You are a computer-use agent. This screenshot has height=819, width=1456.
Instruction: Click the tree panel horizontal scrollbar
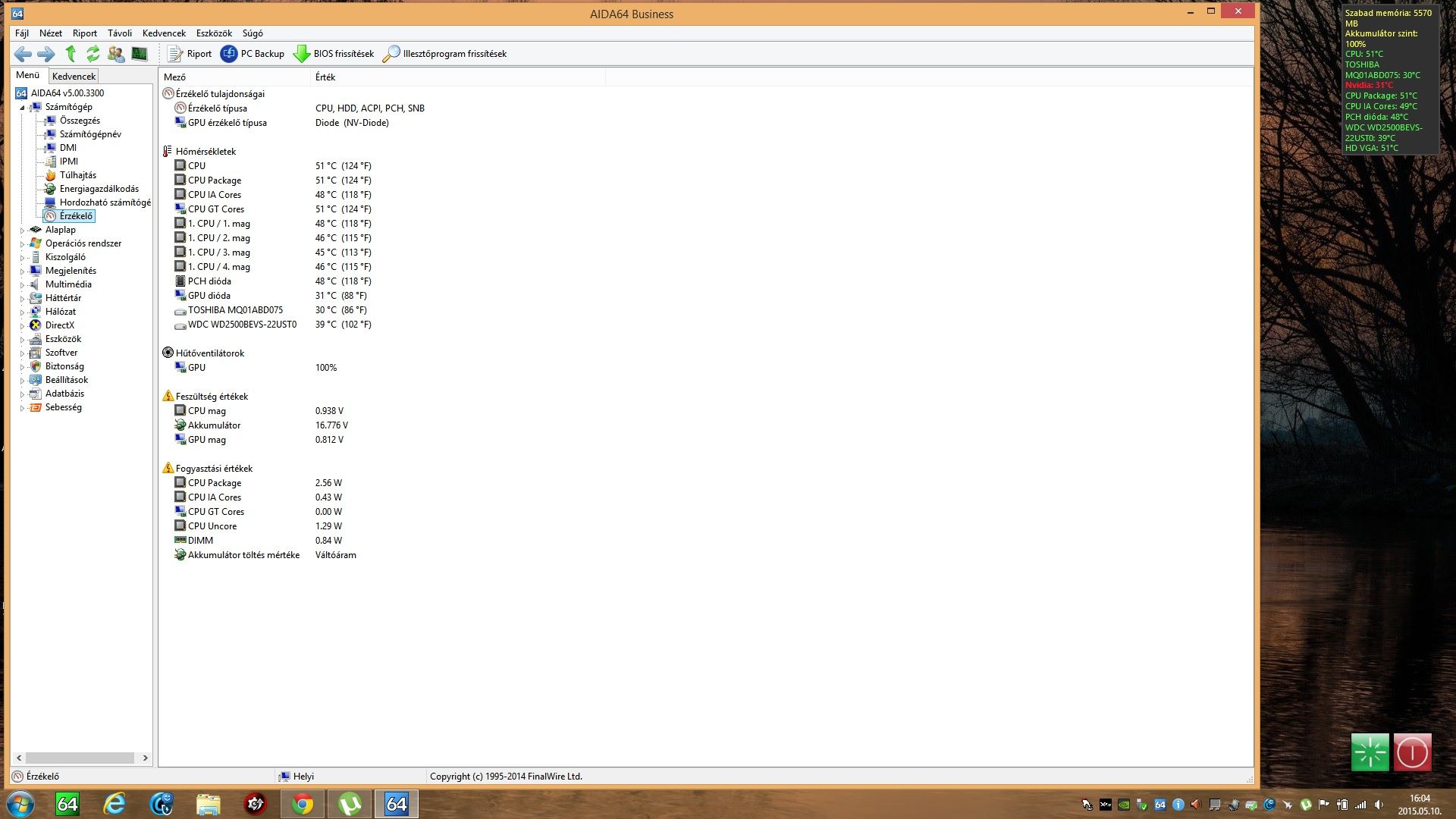(80, 758)
